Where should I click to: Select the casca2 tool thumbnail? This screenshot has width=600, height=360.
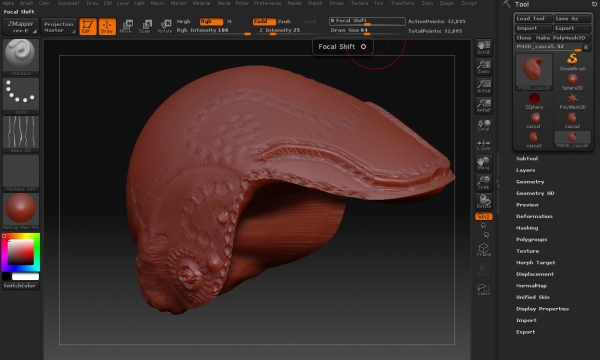(572, 120)
